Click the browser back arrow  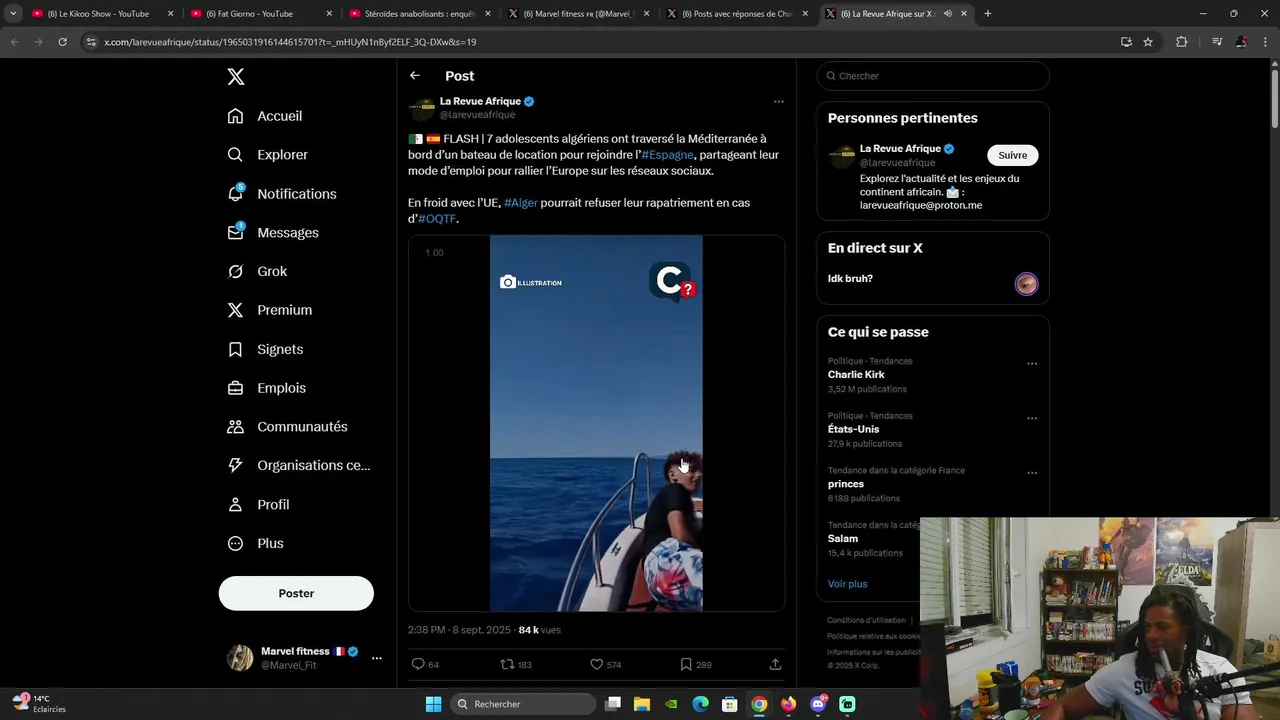(x=14, y=42)
